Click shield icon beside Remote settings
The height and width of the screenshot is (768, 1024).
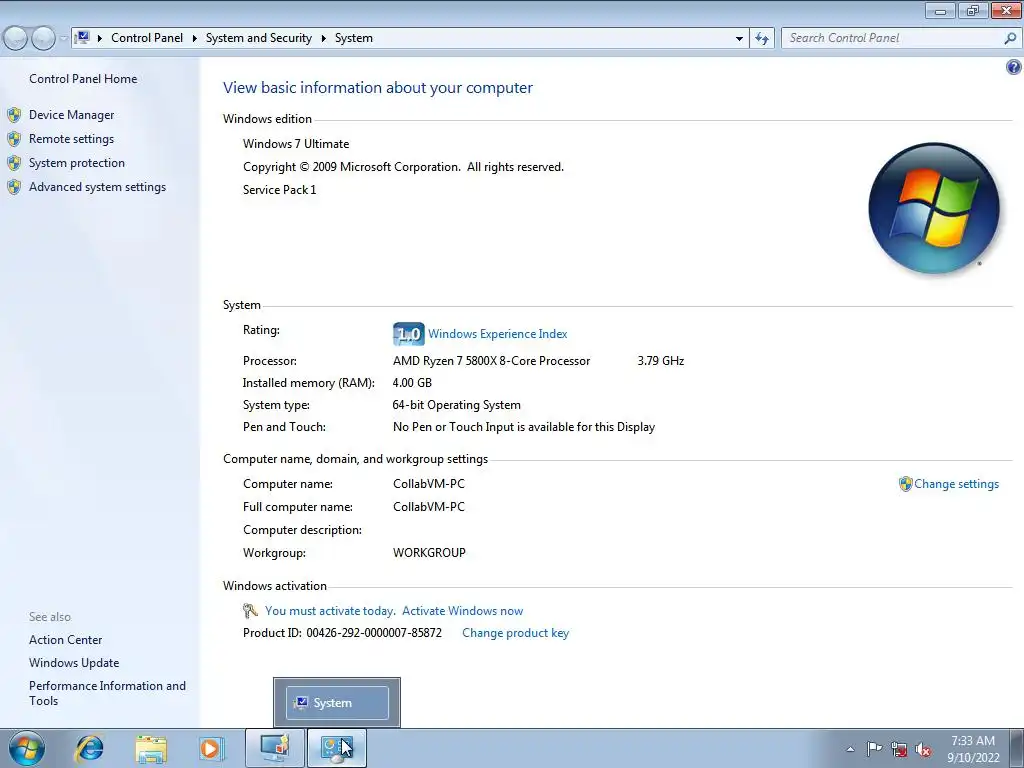coord(14,139)
